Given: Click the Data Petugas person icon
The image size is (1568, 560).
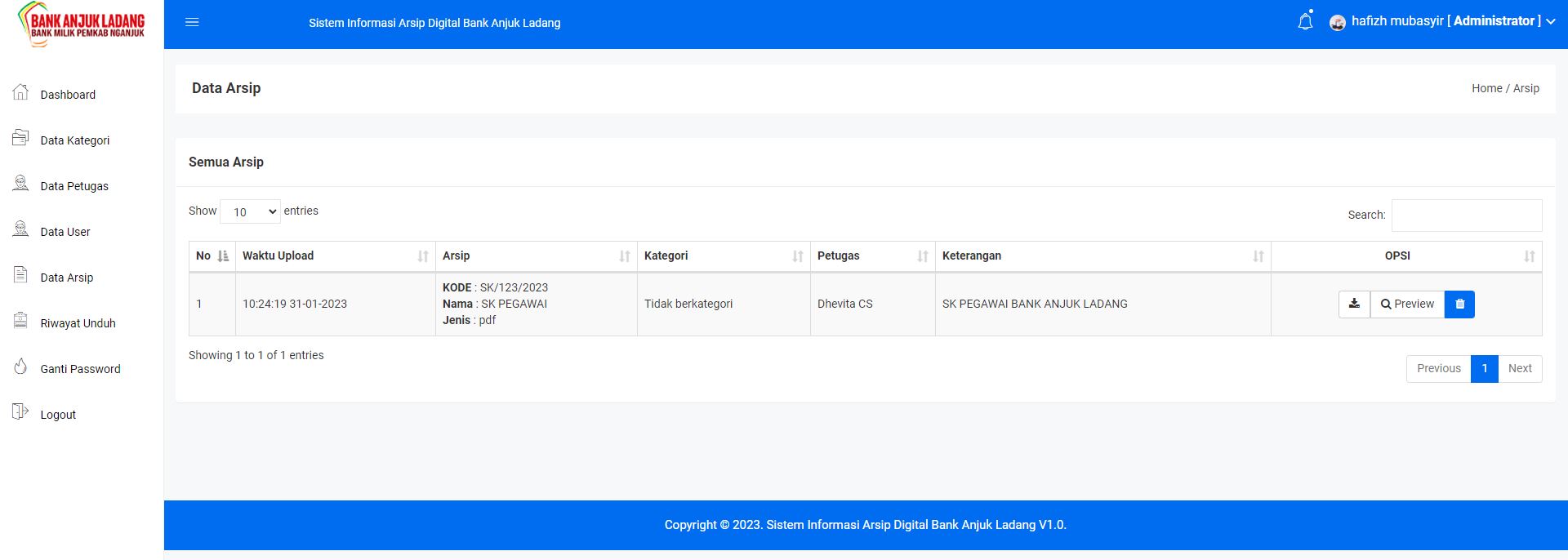Looking at the screenshot, I should point(20,184).
